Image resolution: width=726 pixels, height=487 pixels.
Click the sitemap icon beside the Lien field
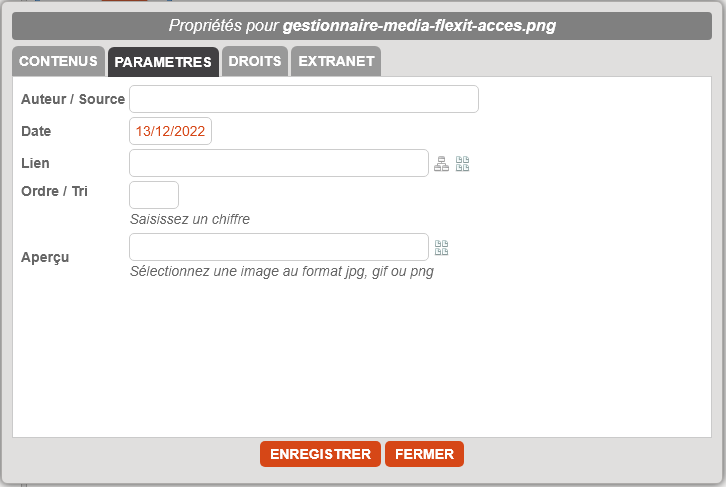point(441,164)
